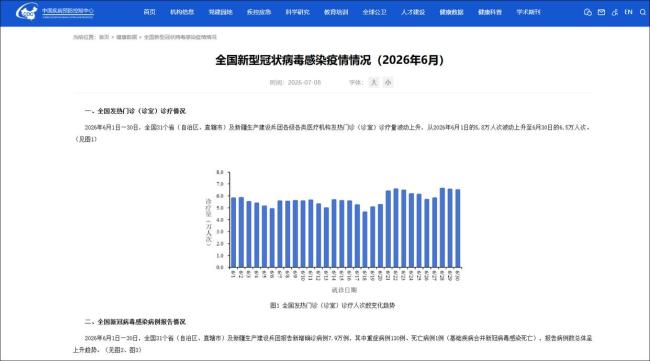
Task: Open the search magnifier icon
Action: point(643,12)
